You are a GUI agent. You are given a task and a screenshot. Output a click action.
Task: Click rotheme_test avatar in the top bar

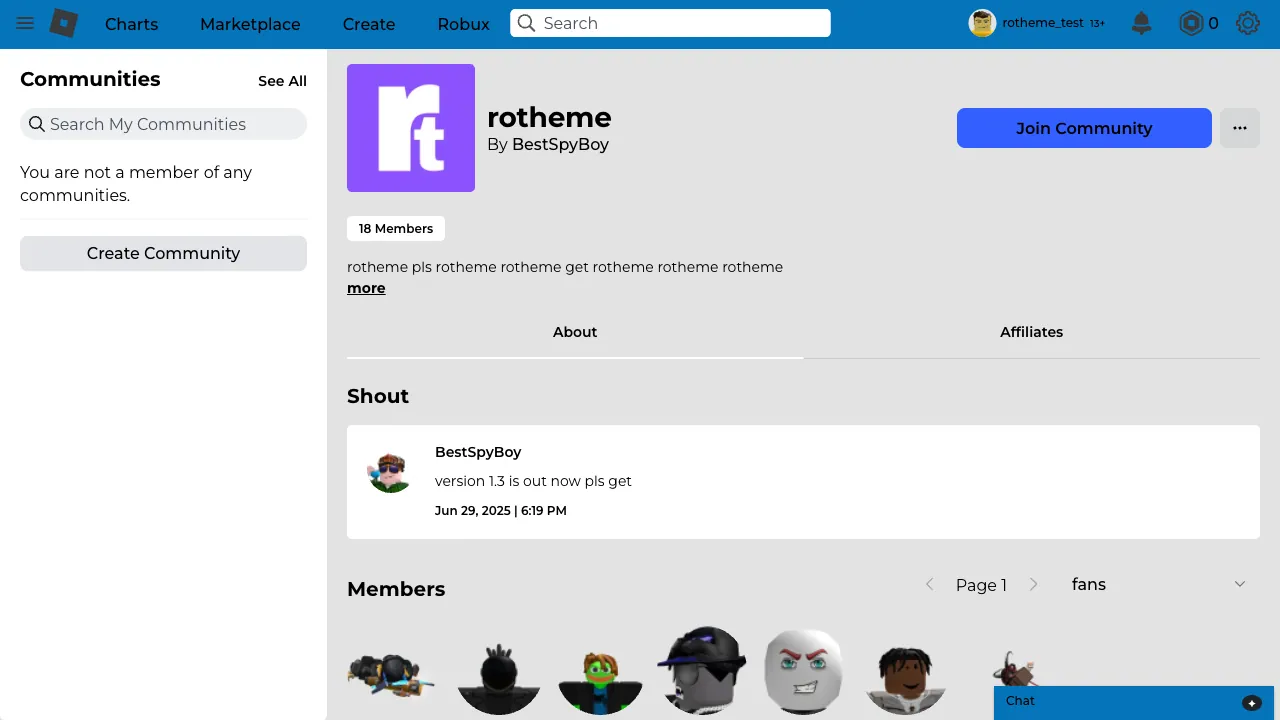click(981, 22)
